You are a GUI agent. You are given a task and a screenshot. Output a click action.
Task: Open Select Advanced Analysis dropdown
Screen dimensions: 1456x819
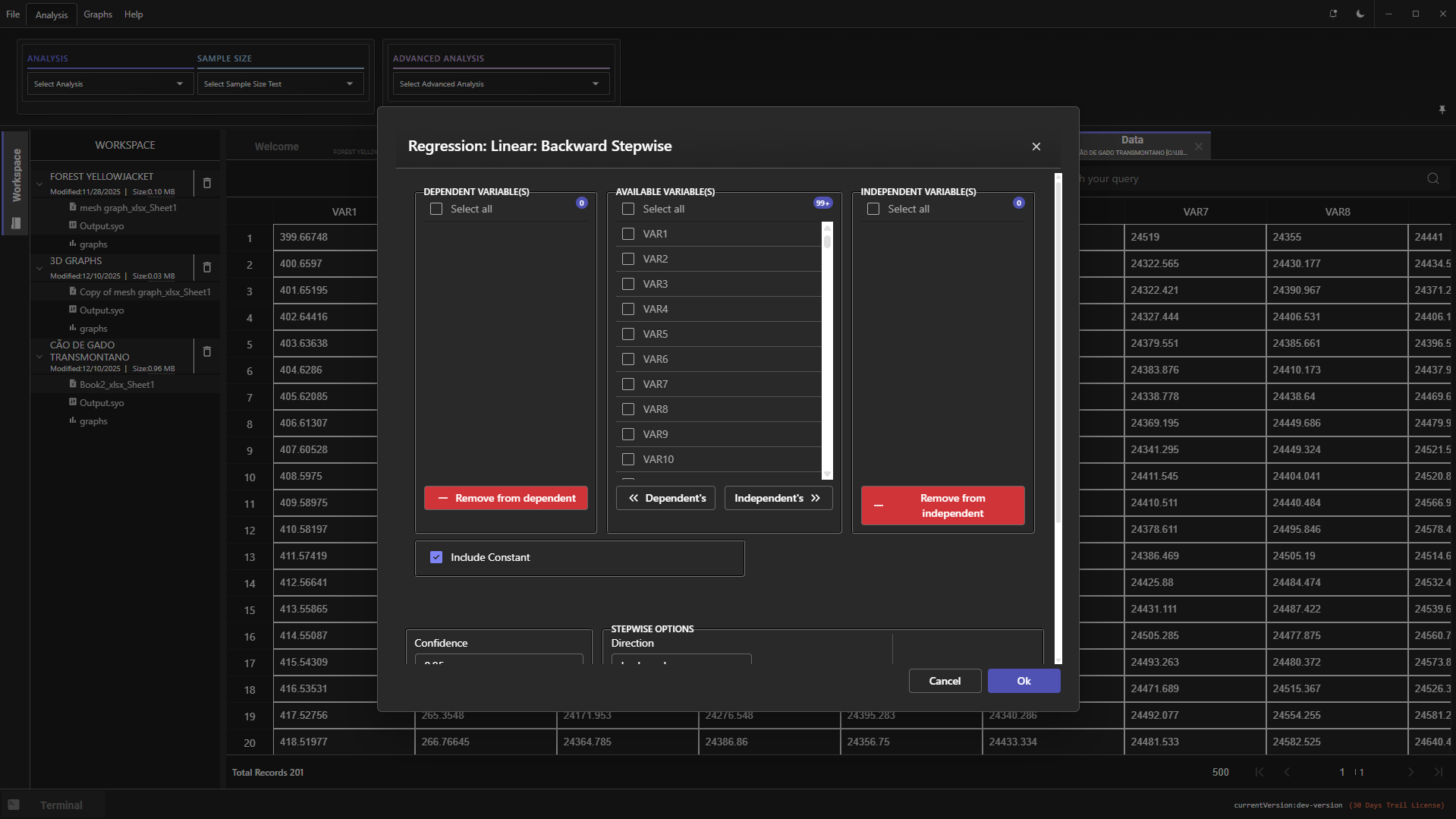tap(500, 83)
